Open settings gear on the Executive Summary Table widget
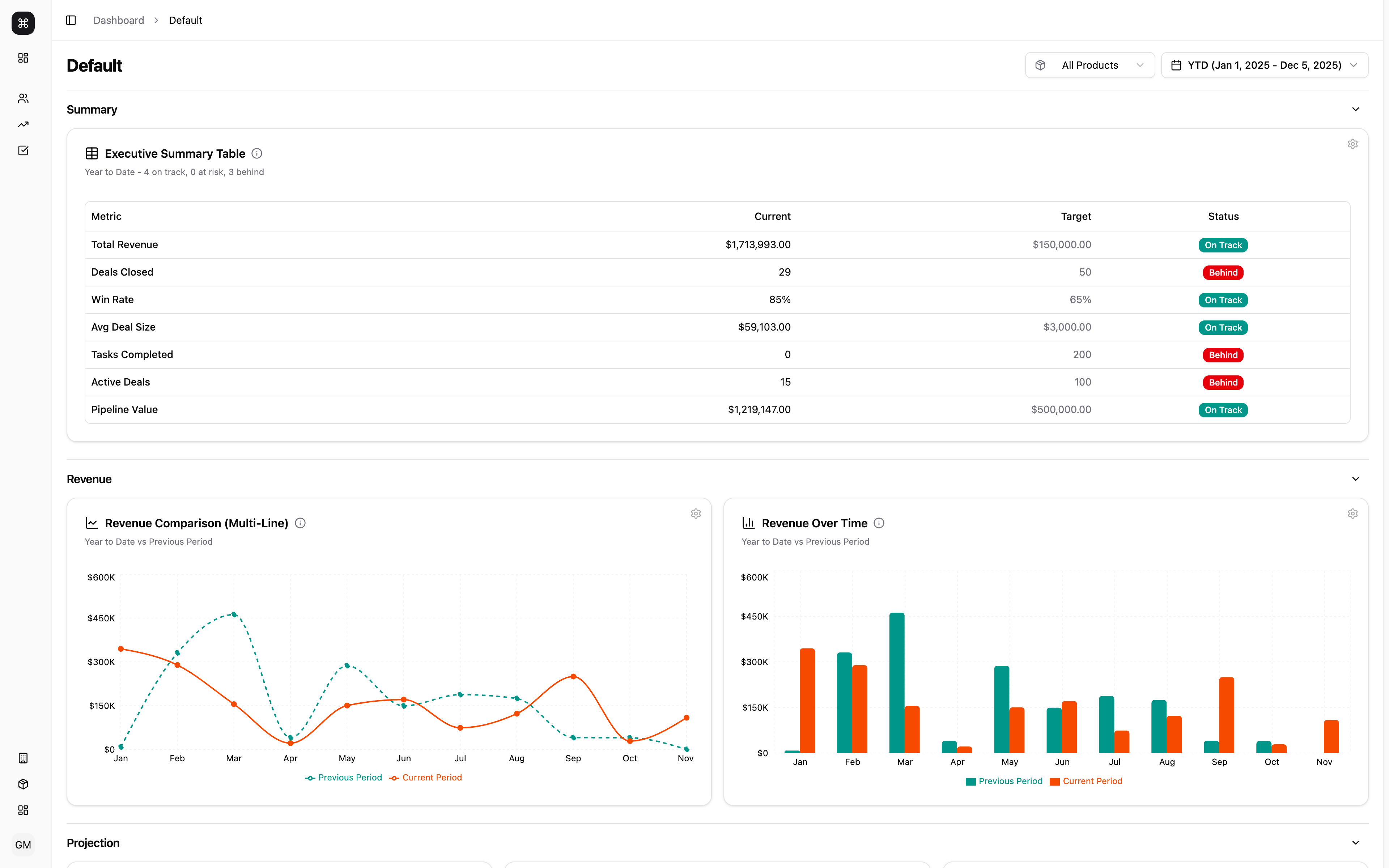1389x868 pixels. pos(1352,144)
